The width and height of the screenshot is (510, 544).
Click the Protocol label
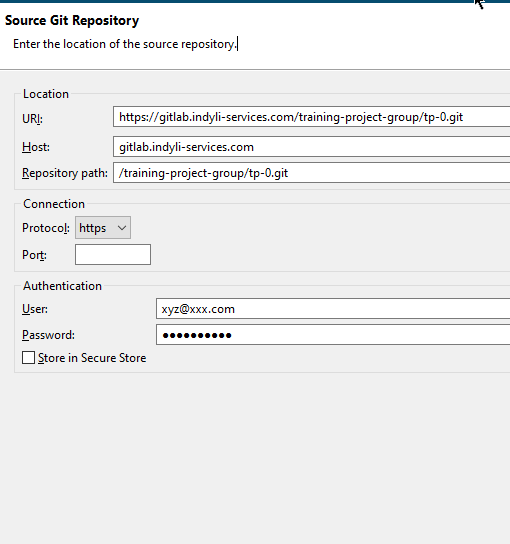point(46,228)
